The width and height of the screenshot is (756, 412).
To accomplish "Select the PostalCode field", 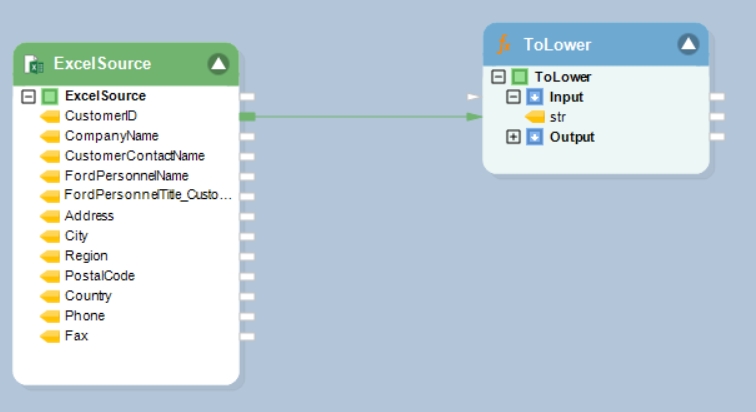I will [100, 276].
